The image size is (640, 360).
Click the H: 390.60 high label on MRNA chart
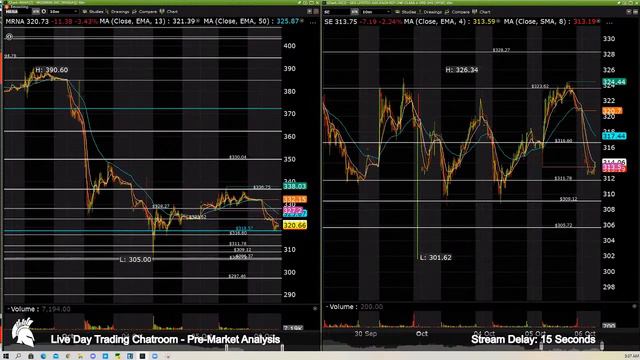pyautogui.click(x=52, y=70)
